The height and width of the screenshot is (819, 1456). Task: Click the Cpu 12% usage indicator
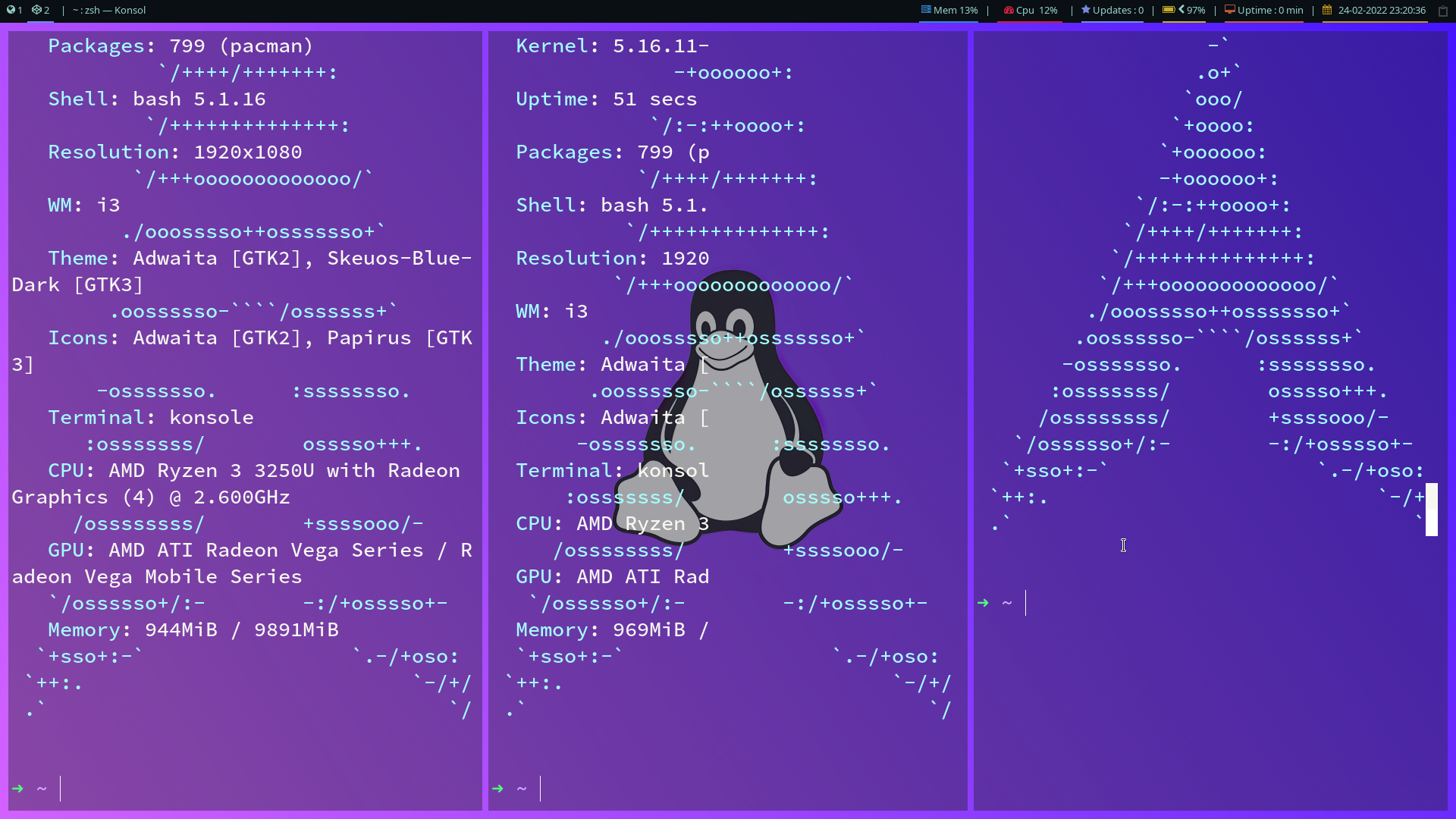click(1030, 10)
